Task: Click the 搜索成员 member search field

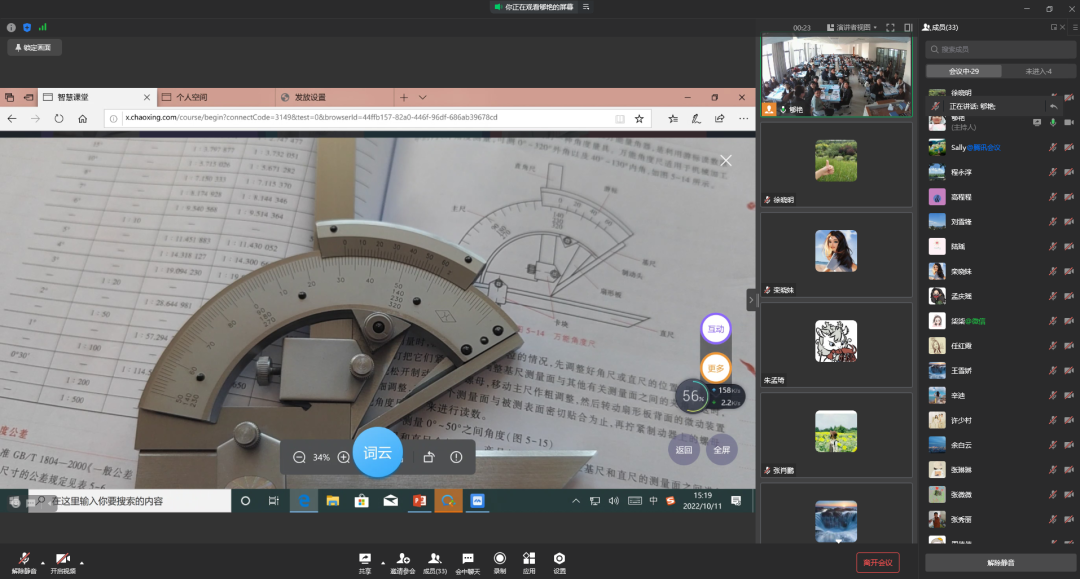Action: click(1001, 50)
